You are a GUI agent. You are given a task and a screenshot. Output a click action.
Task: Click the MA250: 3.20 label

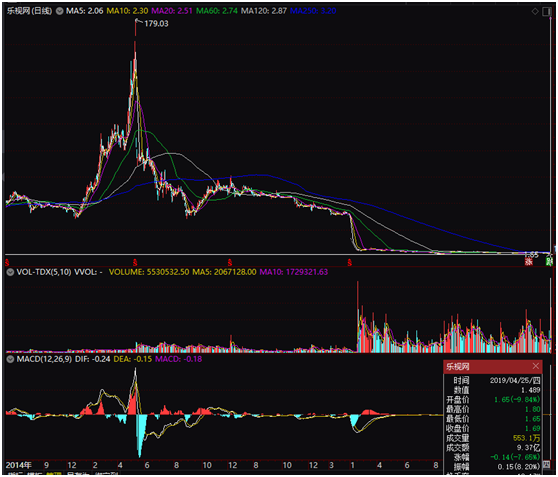point(313,11)
